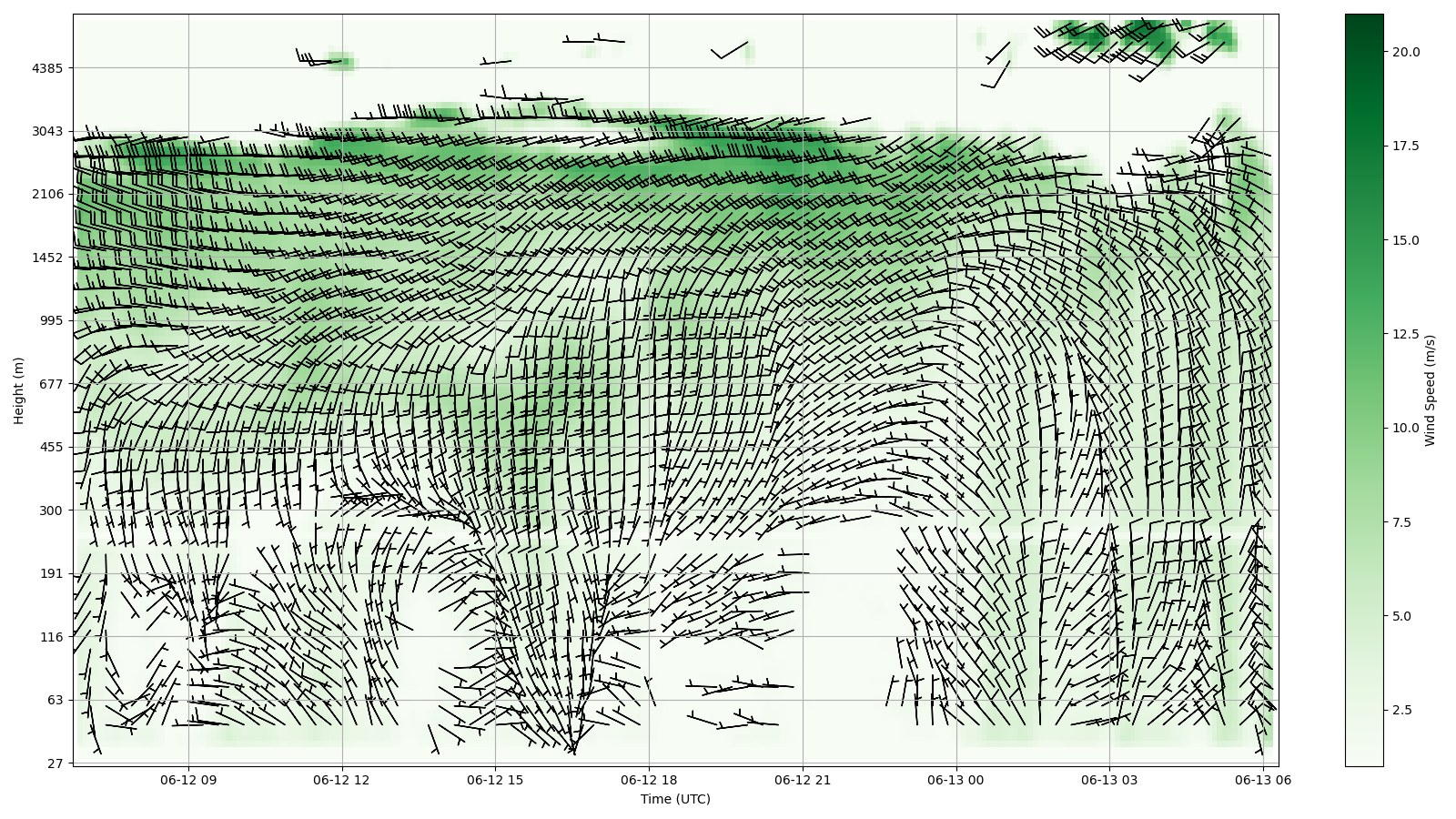The height and width of the screenshot is (819, 1456).
Task: Click the 06-12 09 time tick label
Action: coord(188,780)
